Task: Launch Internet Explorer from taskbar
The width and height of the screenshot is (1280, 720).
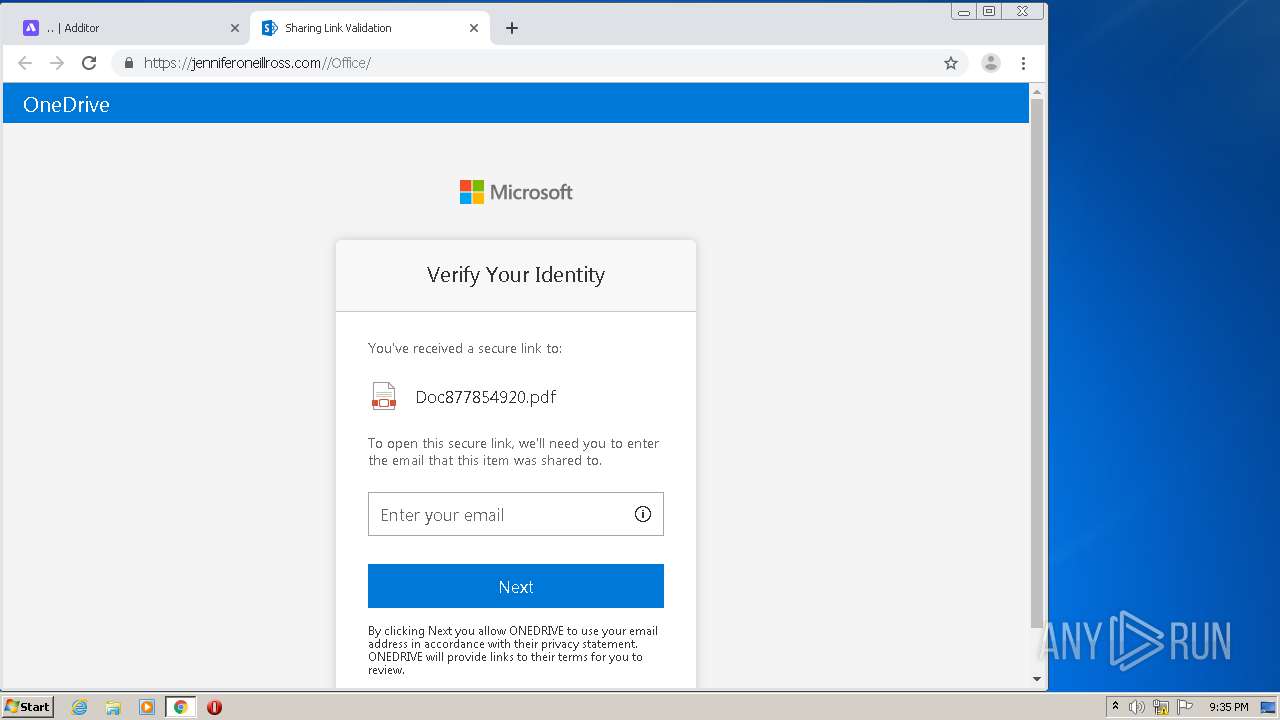Action: click(80, 707)
